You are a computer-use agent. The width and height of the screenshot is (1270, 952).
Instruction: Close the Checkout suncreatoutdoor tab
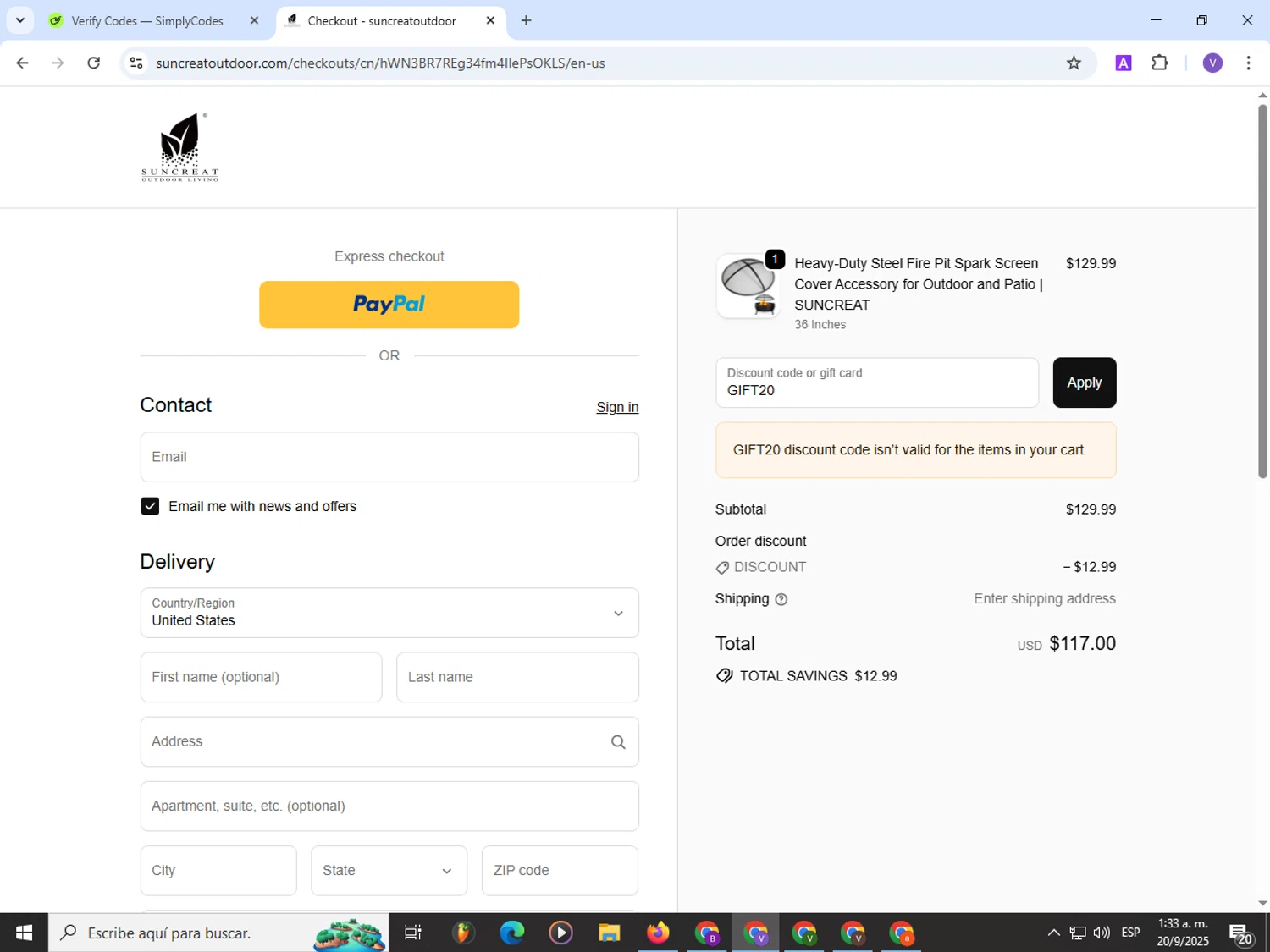pos(490,20)
